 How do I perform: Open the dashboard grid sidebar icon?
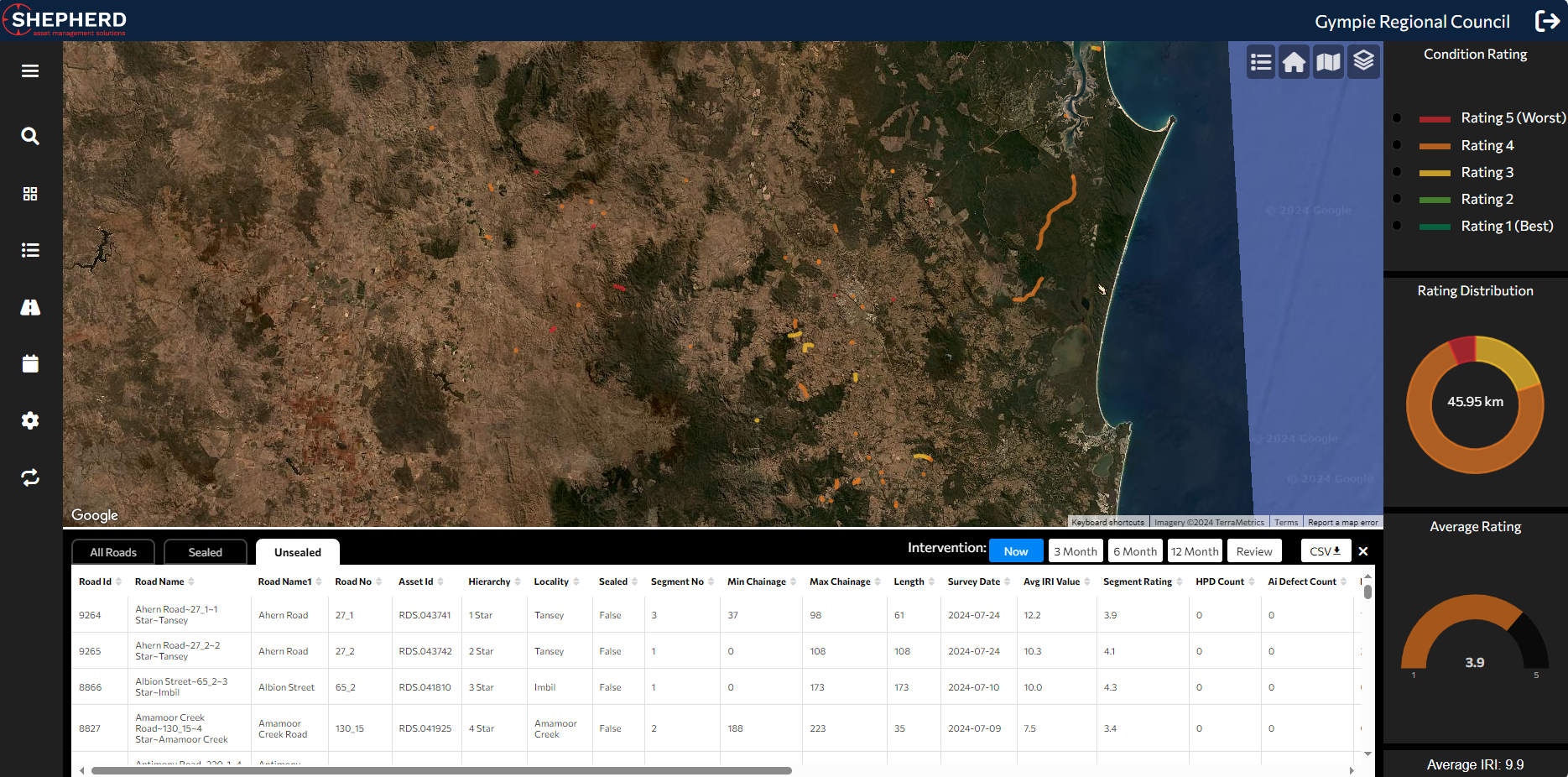pyautogui.click(x=30, y=194)
